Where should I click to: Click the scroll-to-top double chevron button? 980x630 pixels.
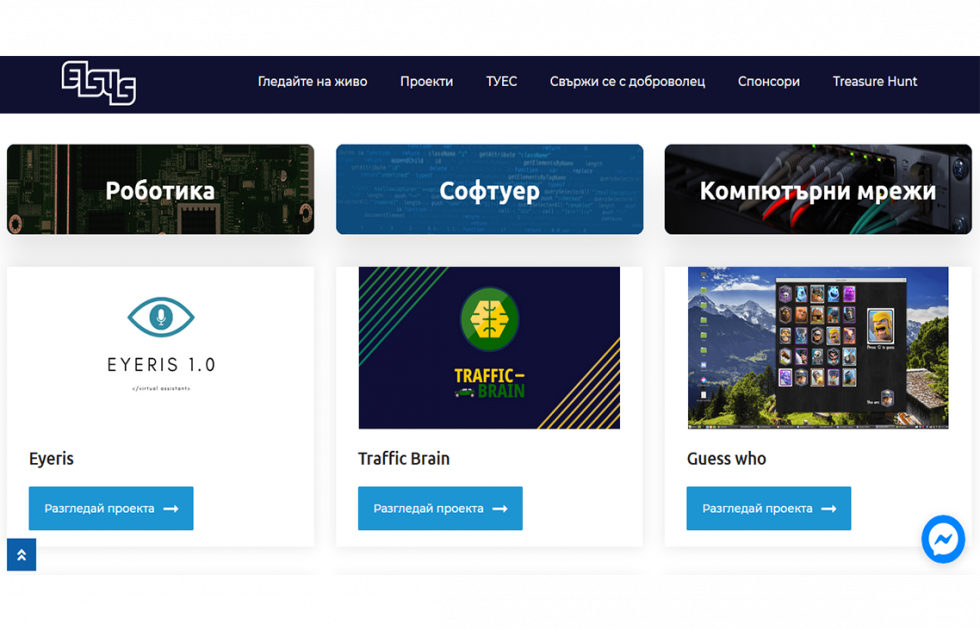click(21, 555)
